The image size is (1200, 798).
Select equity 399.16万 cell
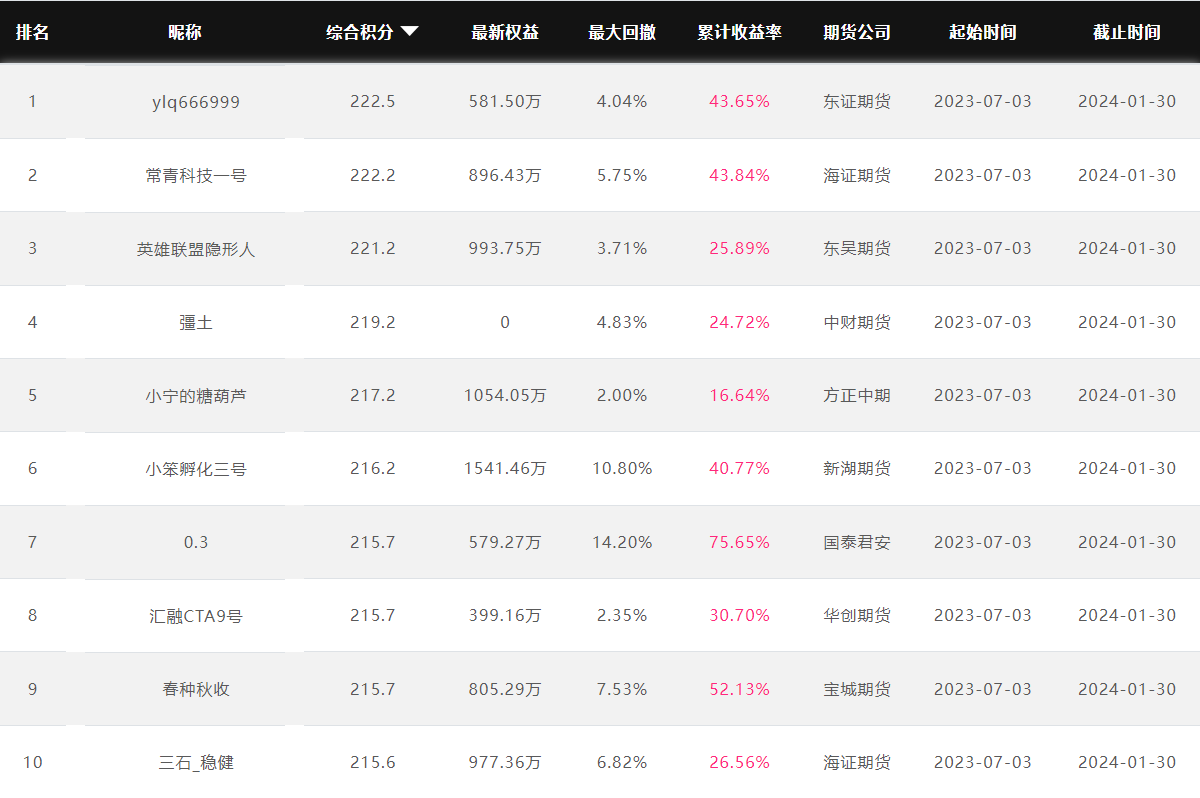coord(505,615)
